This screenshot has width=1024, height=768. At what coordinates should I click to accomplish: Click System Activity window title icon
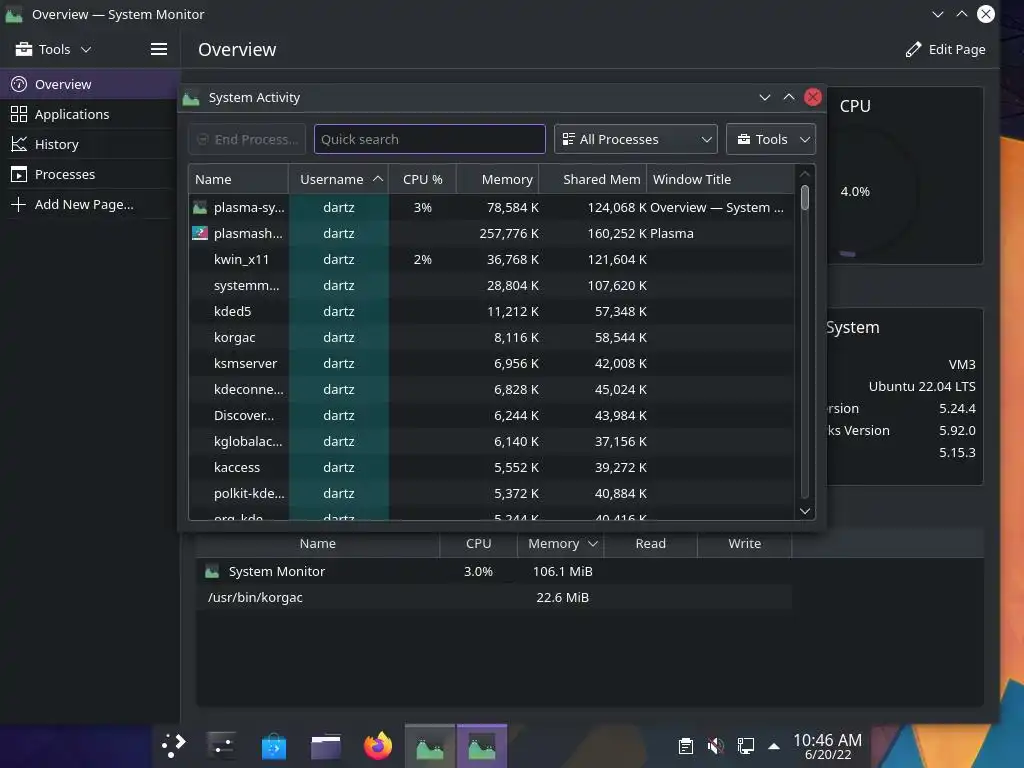(x=191, y=98)
